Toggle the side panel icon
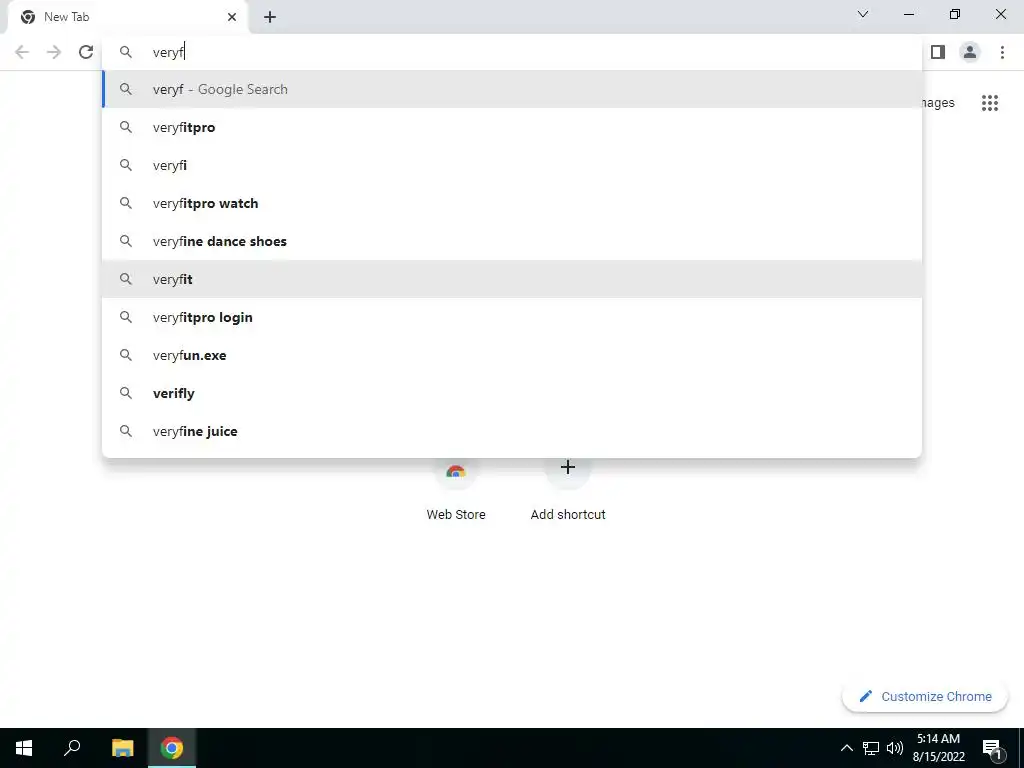The width and height of the screenshot is (1024, 768). [938, 52]
